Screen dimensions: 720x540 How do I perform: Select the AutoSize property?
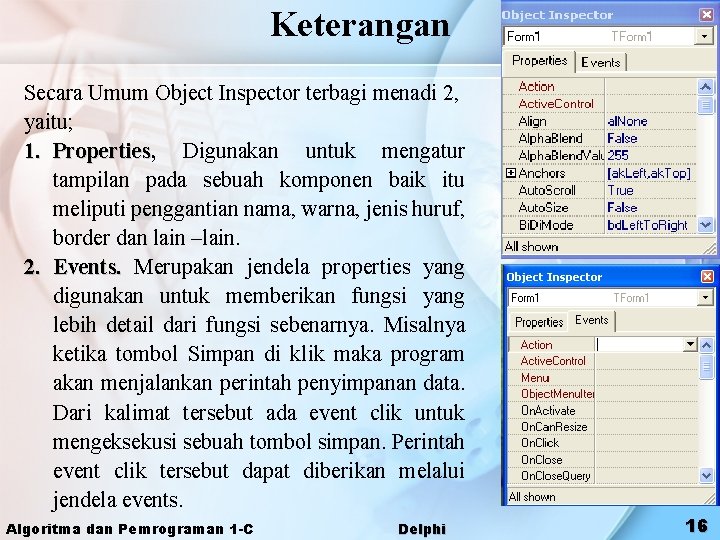543,208
